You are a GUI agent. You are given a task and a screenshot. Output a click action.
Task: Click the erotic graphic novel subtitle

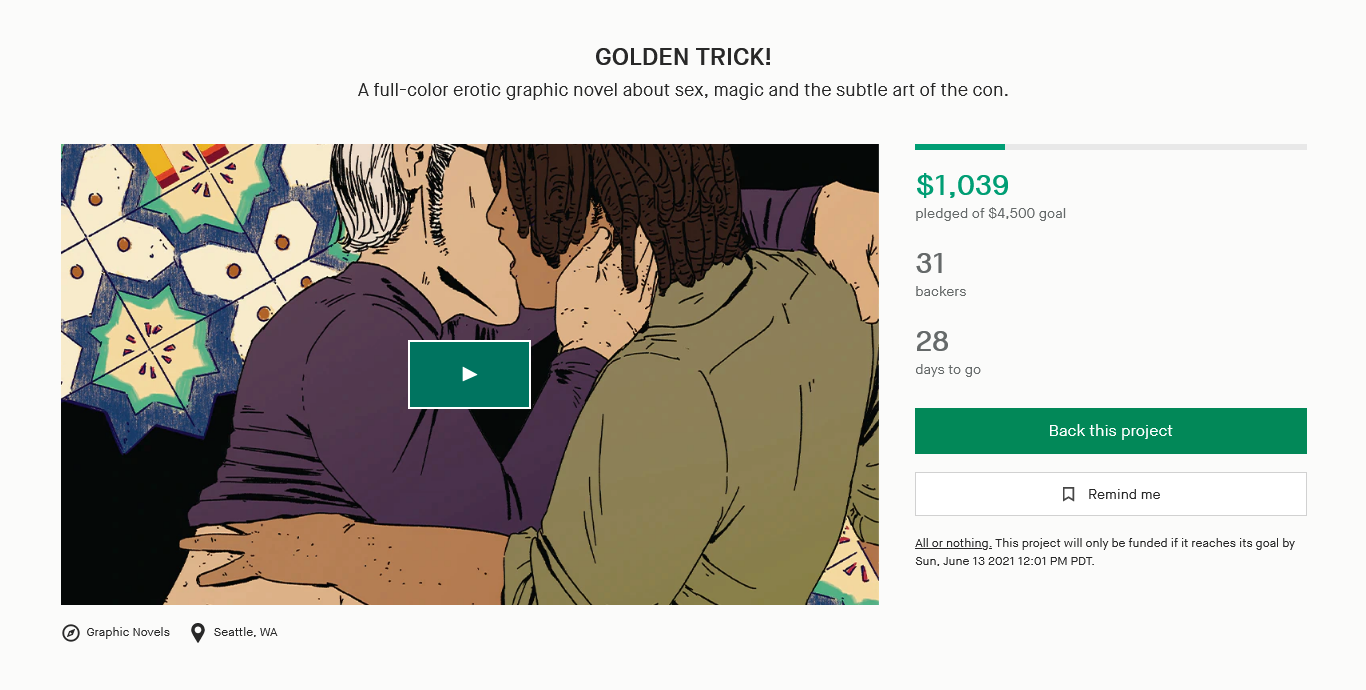coord(683,90)
